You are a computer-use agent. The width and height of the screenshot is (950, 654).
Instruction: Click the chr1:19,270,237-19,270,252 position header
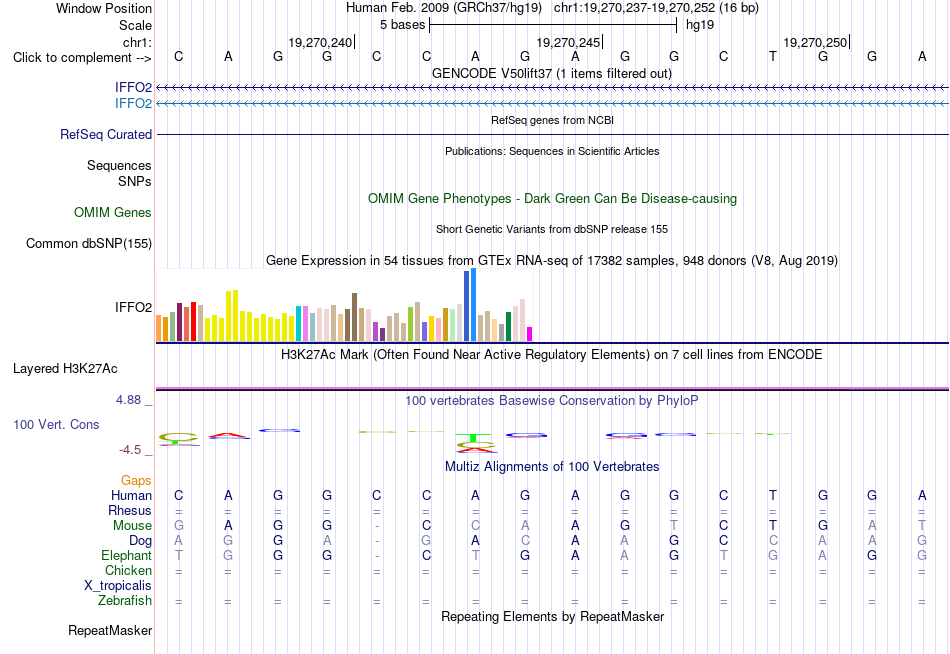(x=656, y=8)
